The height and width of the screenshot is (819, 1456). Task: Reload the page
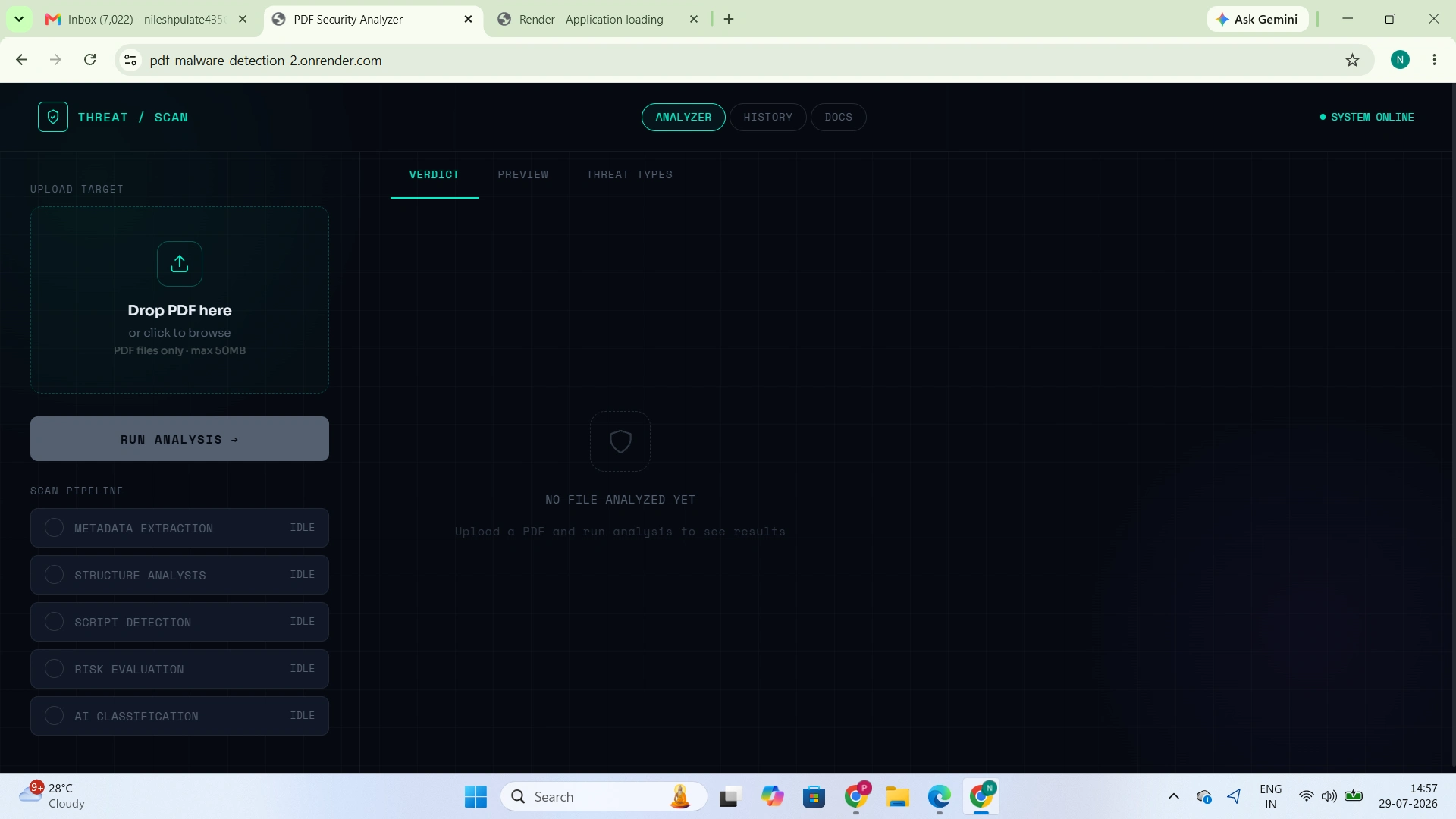pos(89,60)
